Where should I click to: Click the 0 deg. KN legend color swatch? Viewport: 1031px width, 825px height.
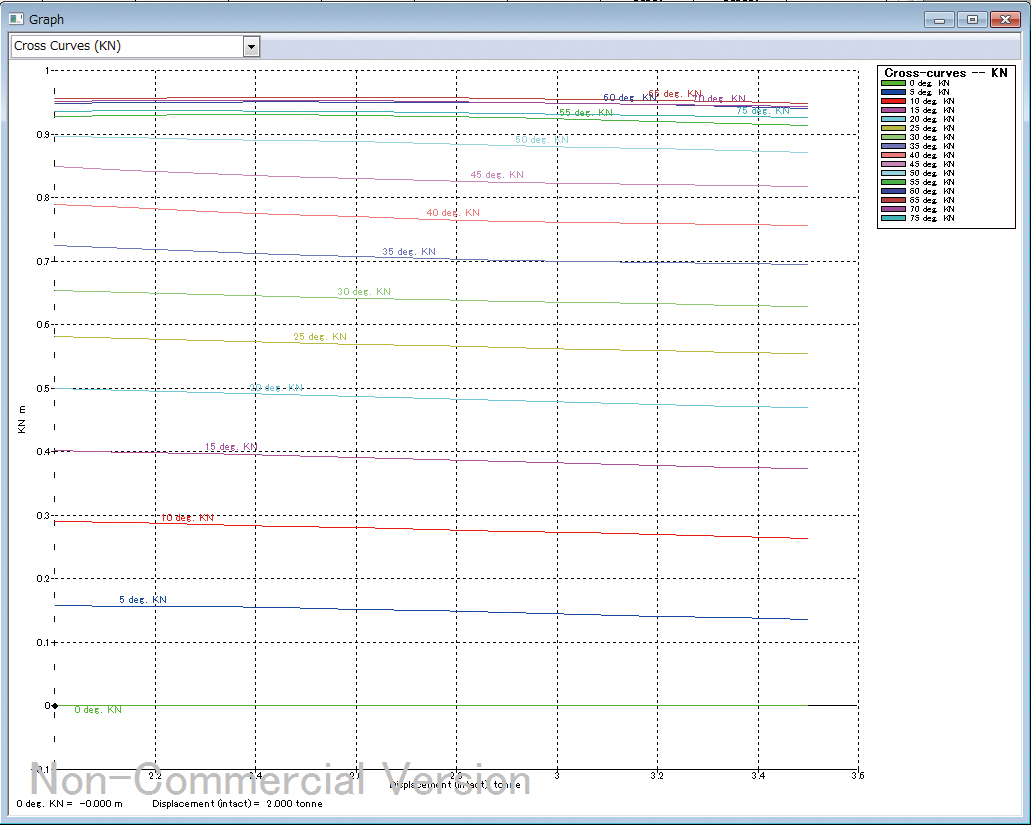tap(893, 83)
